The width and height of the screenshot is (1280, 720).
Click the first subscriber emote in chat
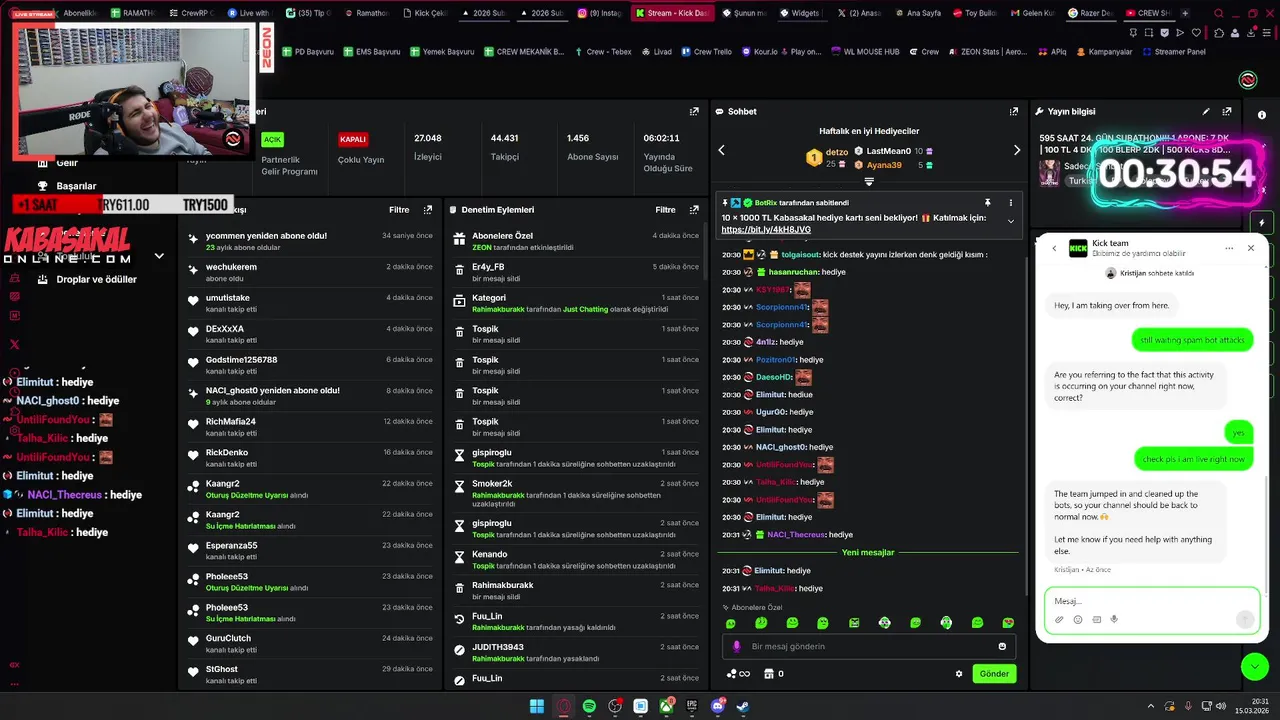coord(730,623)
